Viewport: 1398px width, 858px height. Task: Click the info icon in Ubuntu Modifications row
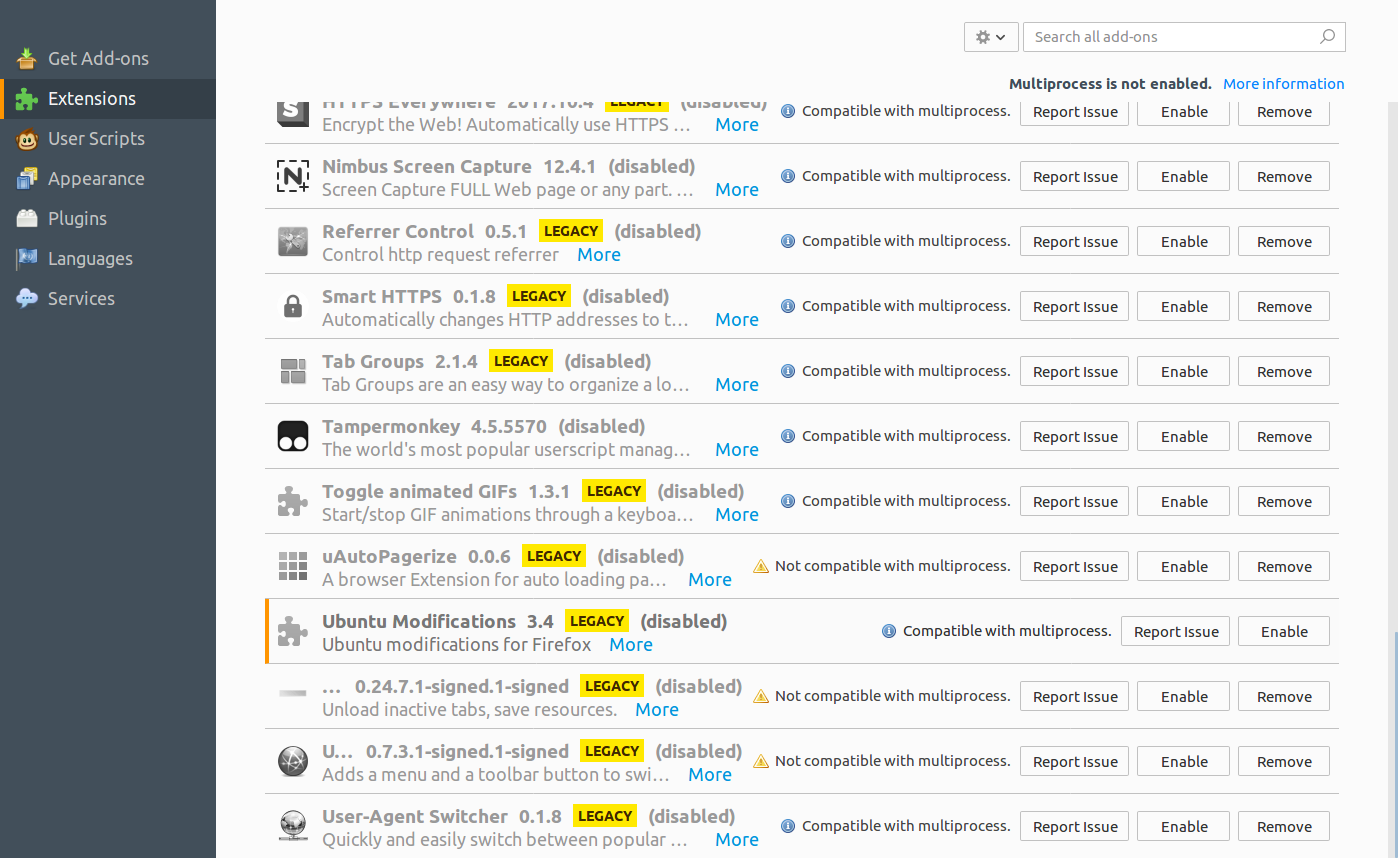[x=889, y=631]
